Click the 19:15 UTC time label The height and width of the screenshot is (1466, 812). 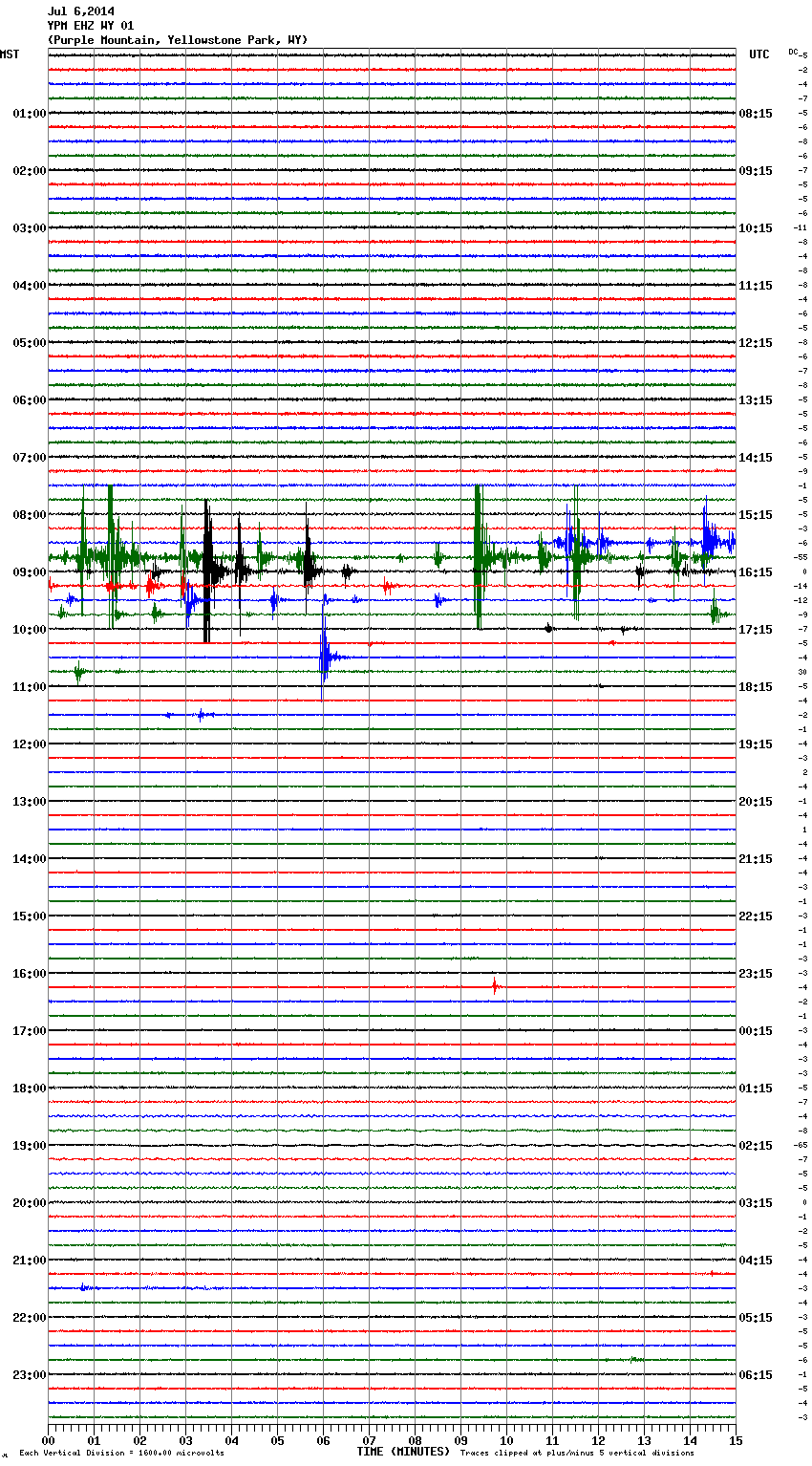pyautogui.click(x=756, y=744)
